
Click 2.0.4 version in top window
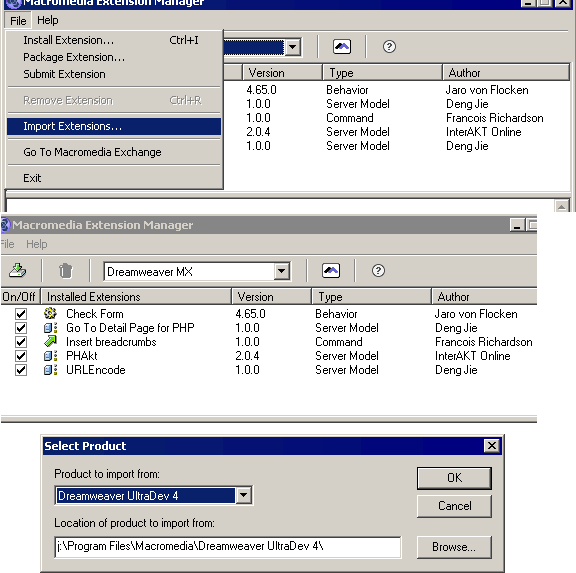[258, 132]
